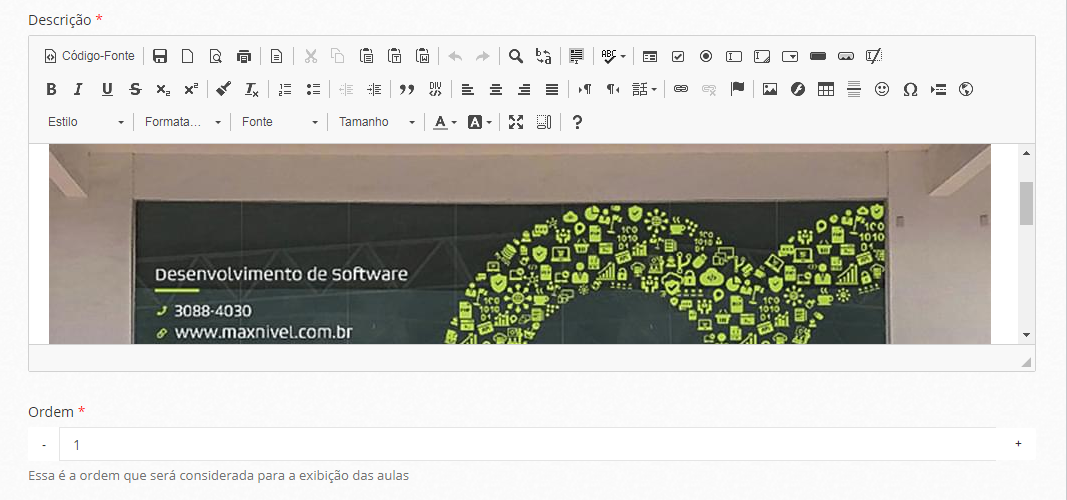Click the Print icon
The image size is (1067, 500).
tap(244, 56)
